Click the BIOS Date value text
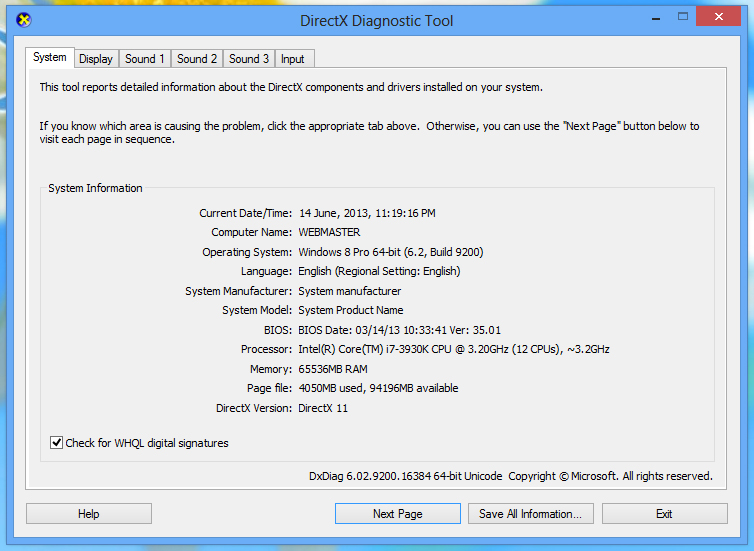754x551 pixels. click(399, 330)
